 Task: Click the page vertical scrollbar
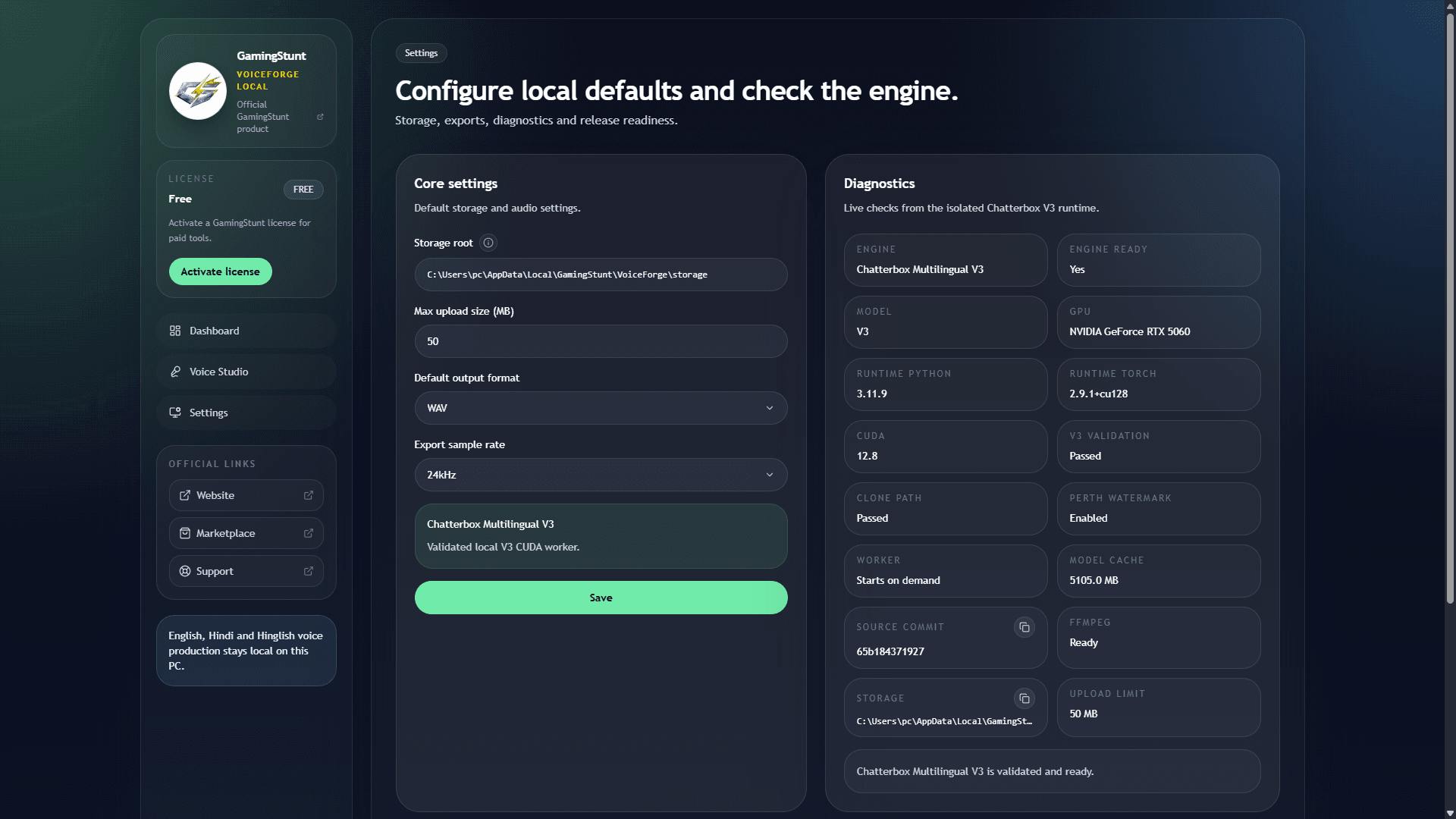(1450, 307)
